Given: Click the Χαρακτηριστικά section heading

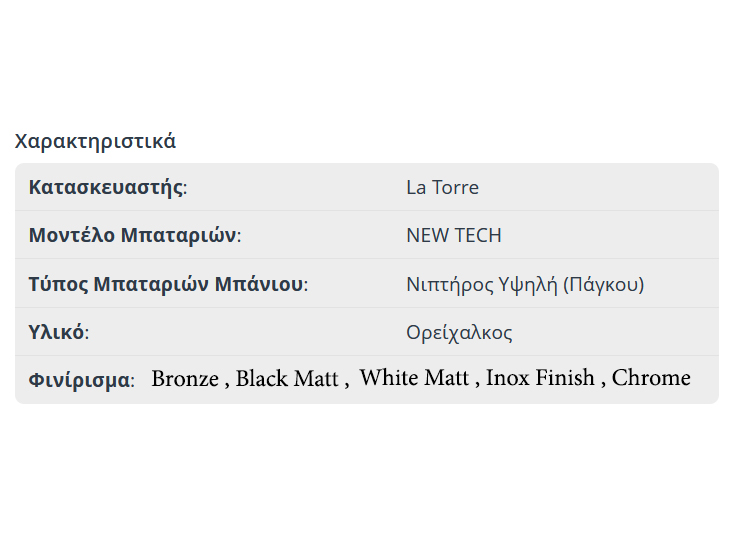Looking at the screenshot, I should point(95,141).
